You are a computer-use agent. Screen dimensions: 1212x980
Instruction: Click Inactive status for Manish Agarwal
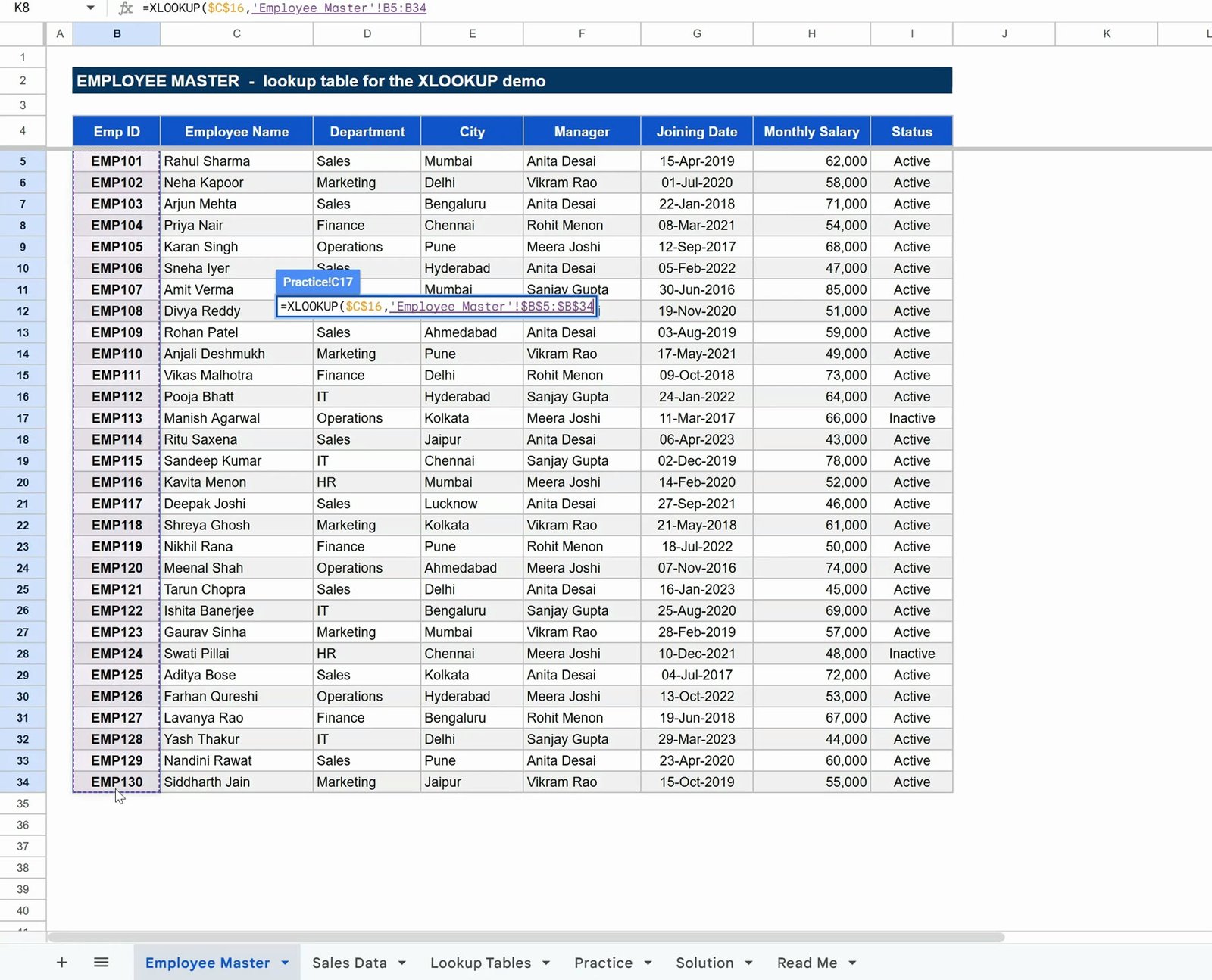pyautogui.click(x=912, y=418)
